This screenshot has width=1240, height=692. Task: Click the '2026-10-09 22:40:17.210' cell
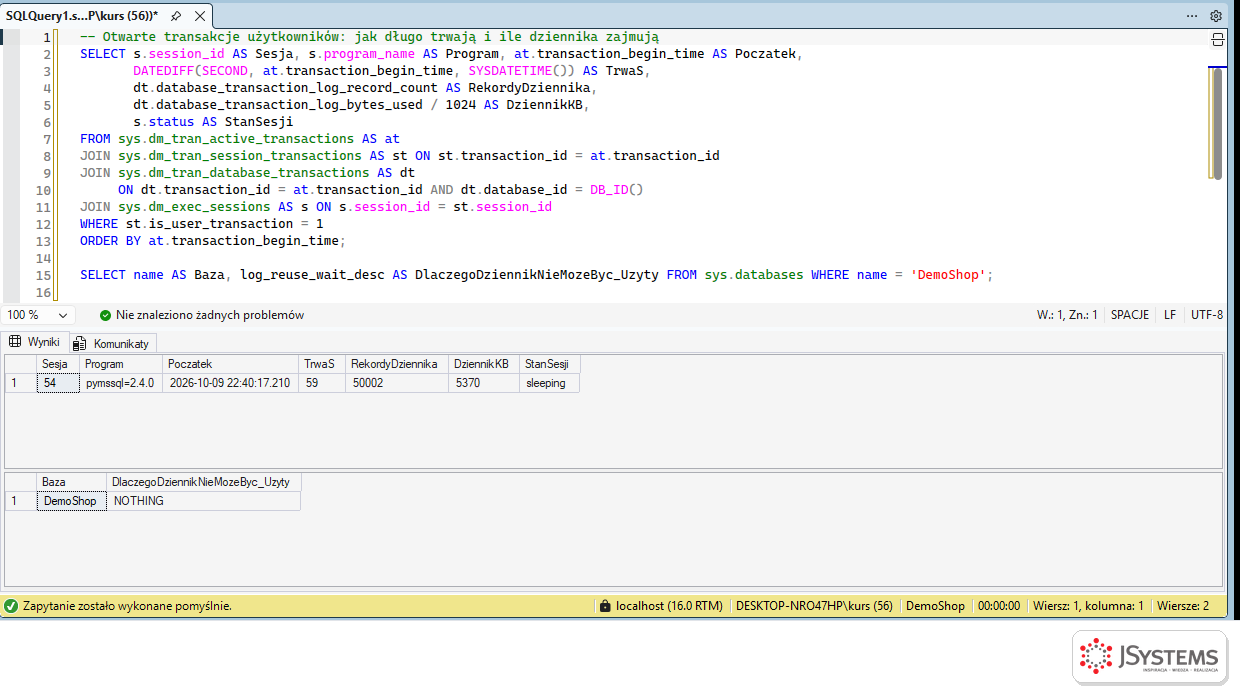coord(231,383)
